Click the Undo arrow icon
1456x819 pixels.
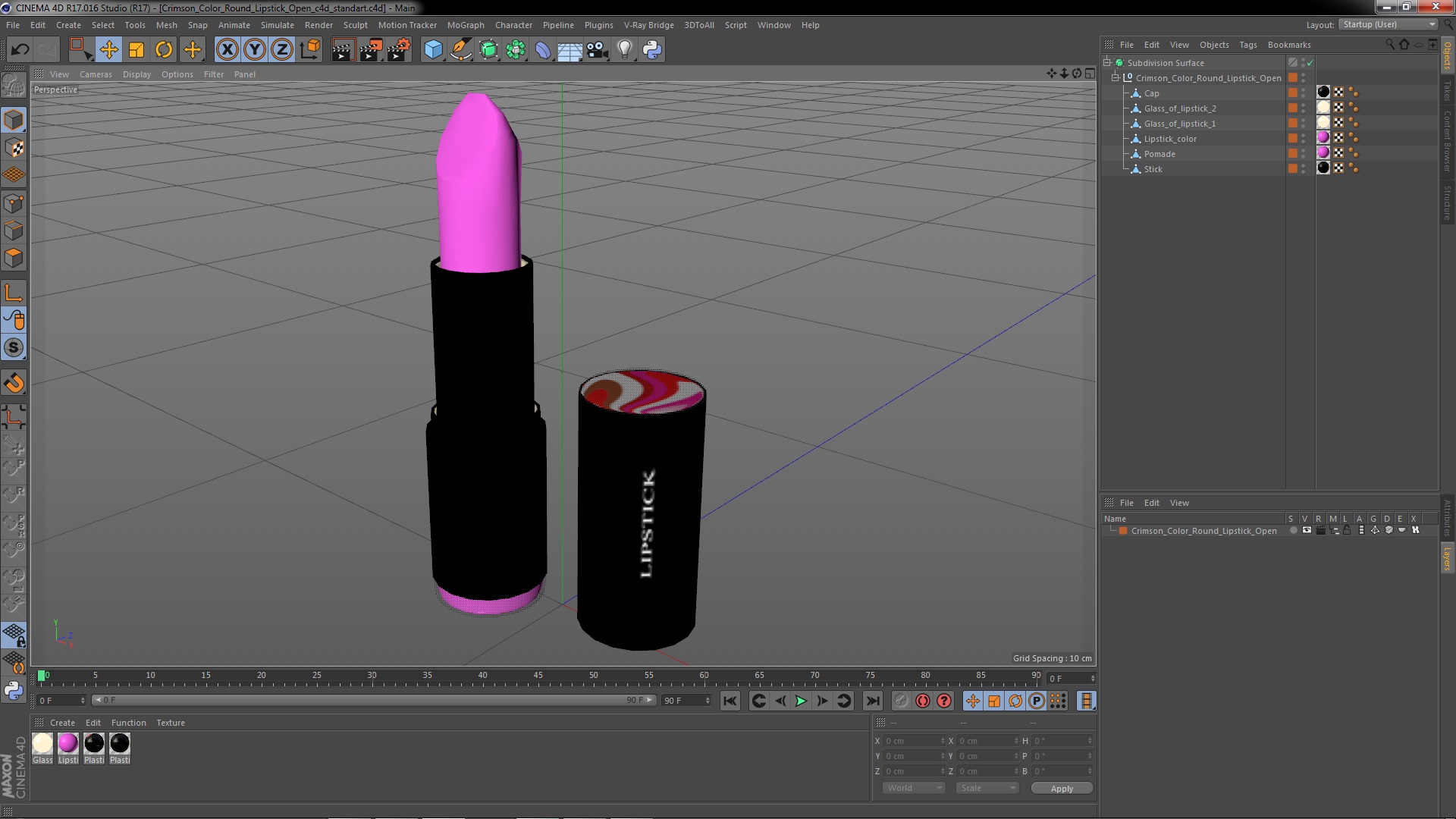(x=20, y=50)
